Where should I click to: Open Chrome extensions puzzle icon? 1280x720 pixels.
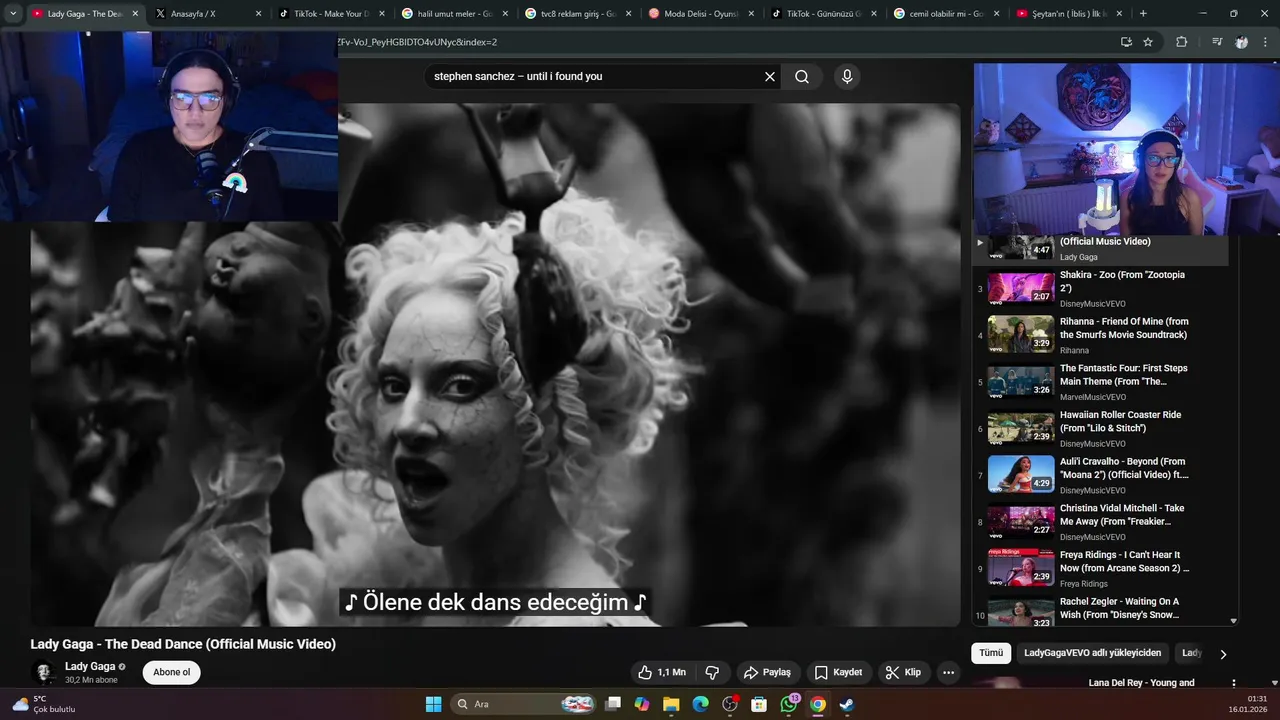[1181, 42]
